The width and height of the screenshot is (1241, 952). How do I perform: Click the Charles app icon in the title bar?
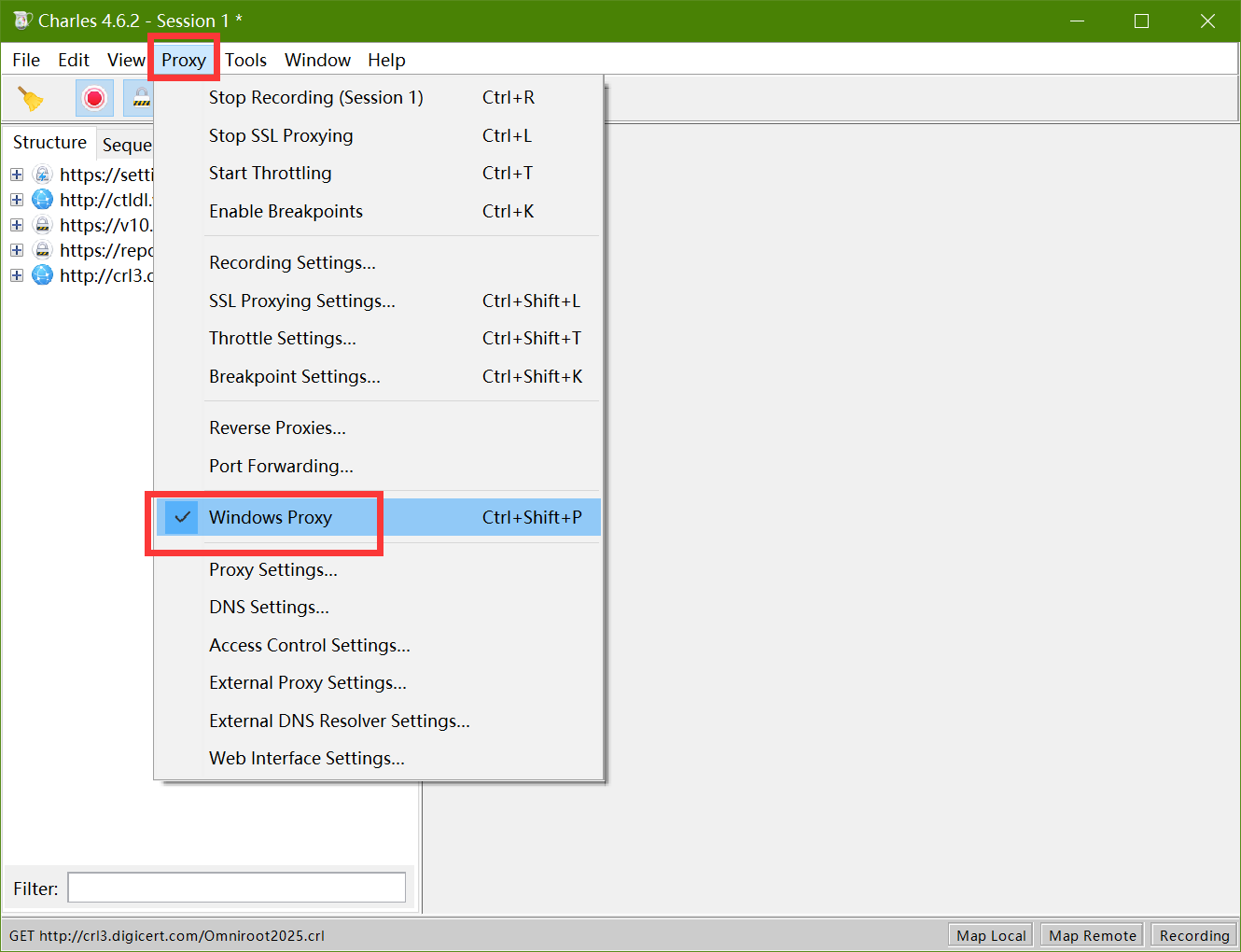click(x=22, y=21)
